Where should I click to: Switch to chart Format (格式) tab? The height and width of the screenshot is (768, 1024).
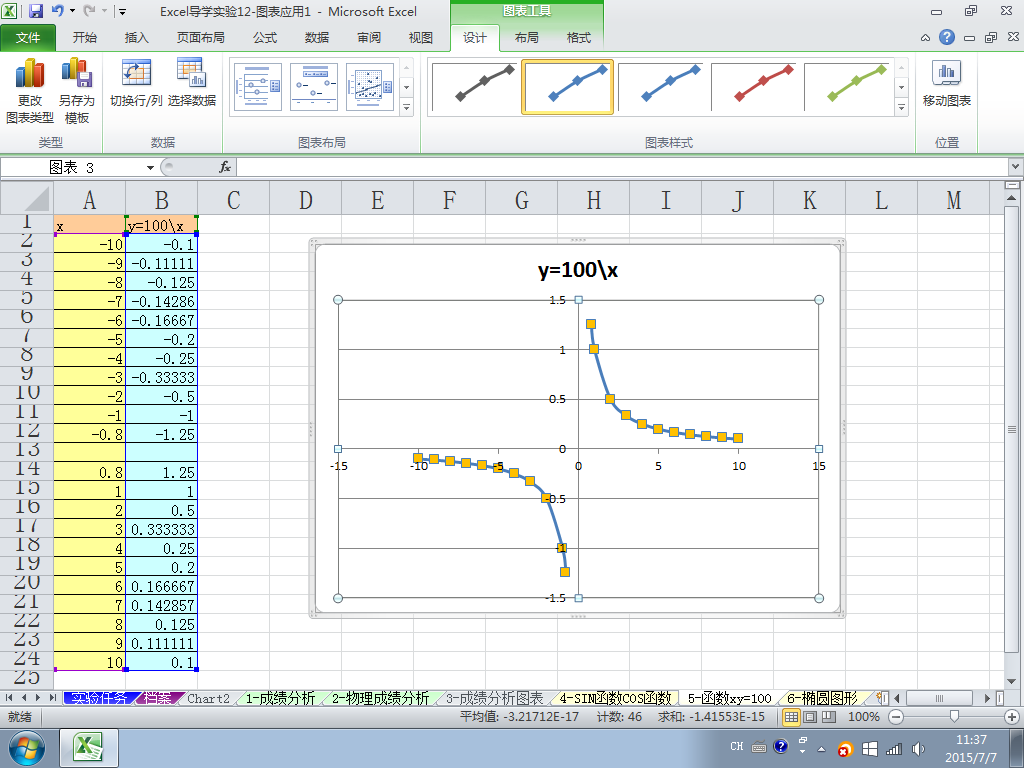[x=579, y=37]
